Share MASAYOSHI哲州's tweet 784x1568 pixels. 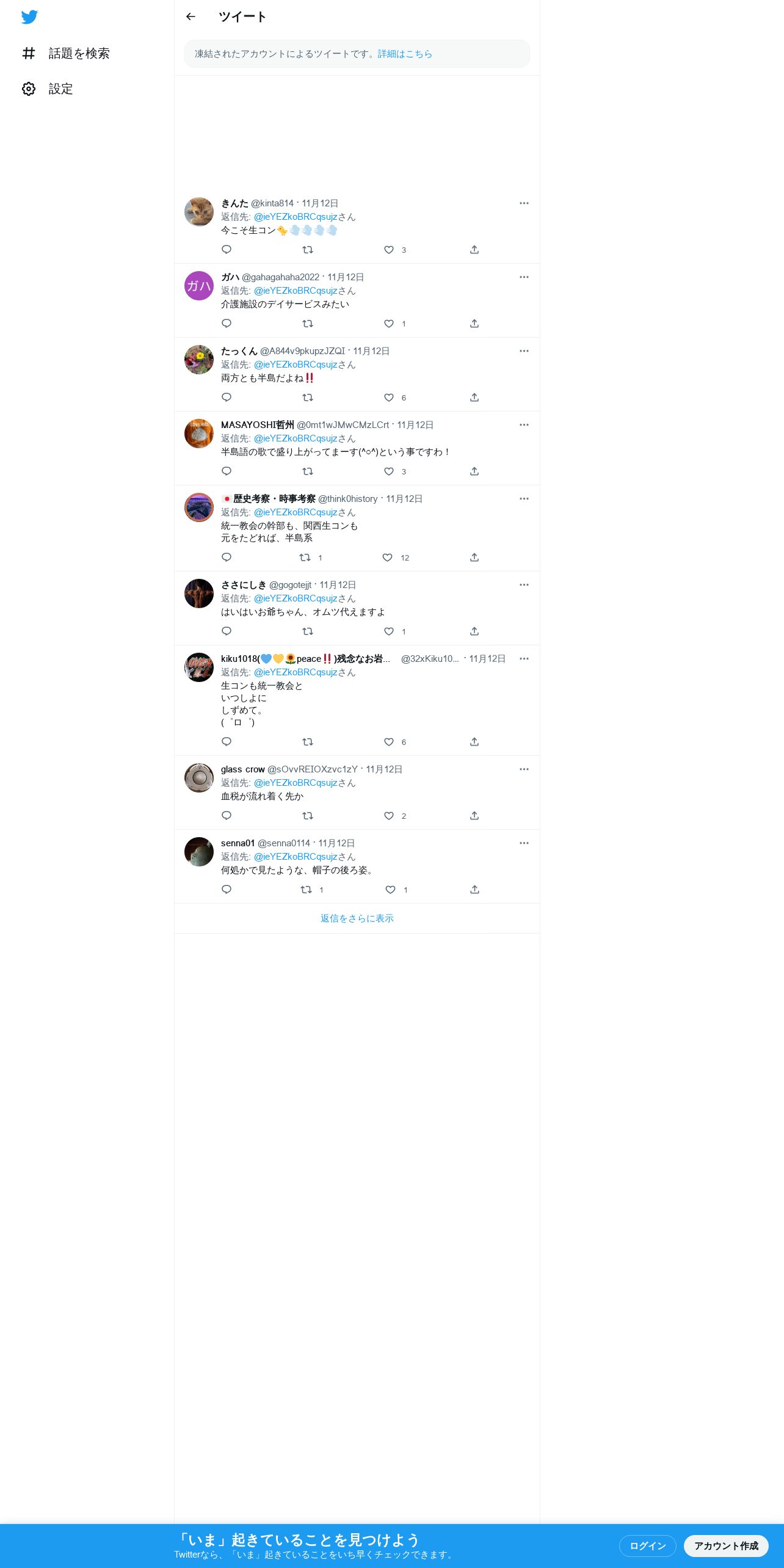pyautogui.click(x=474, y=471)
